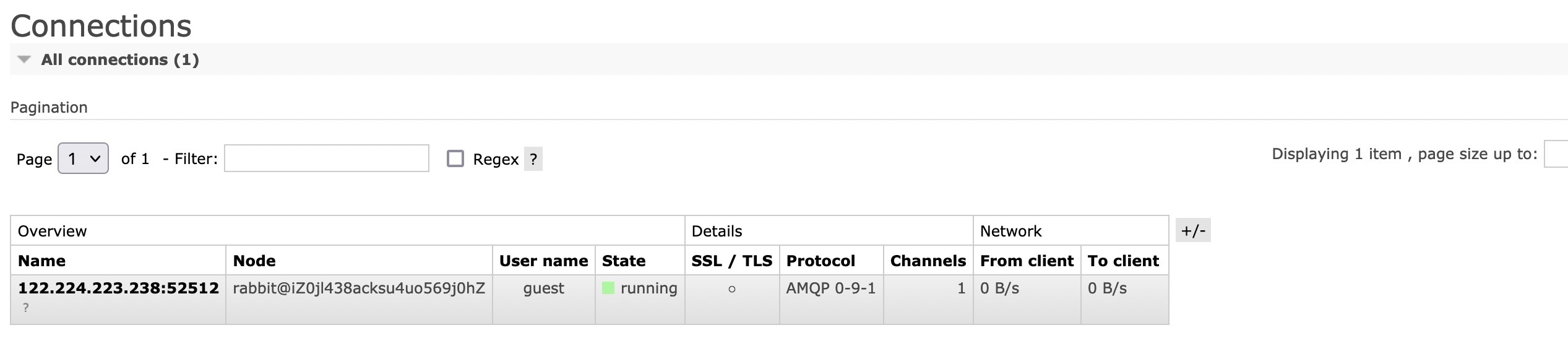Viewport: 1568px width, 338px height.
Task: Sort by the SSL / TLS column
Action: (731, 261)
